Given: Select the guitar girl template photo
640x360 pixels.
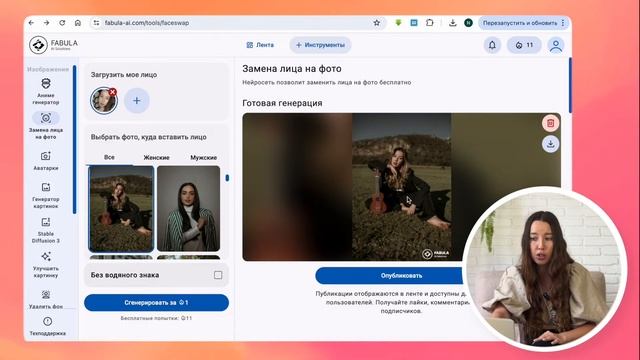Looking at the screenshot, I should click(121, 209).
